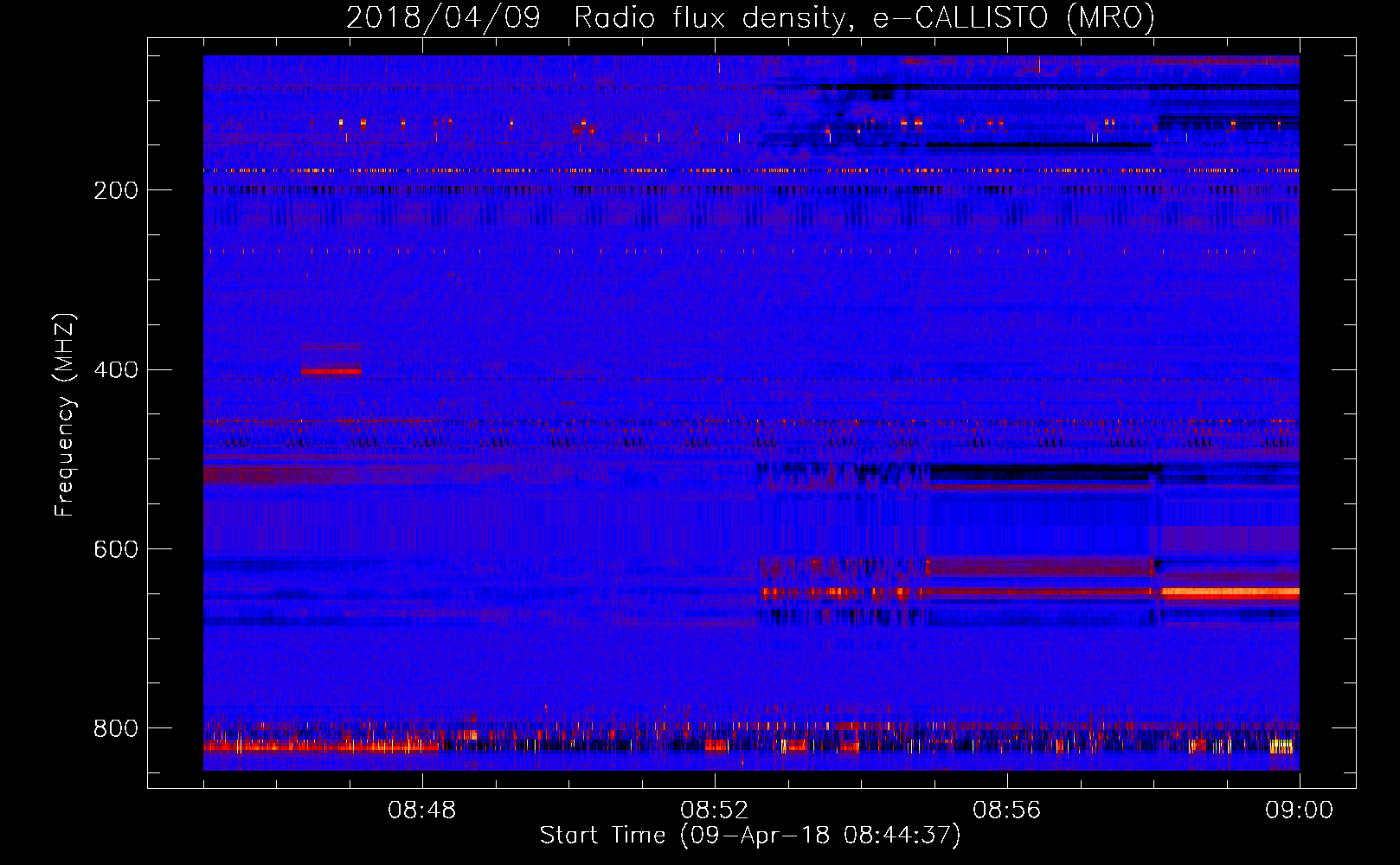Screen dimensions: 1400x865
Task: Click the 200 frequency tick label
Action: 116,190
